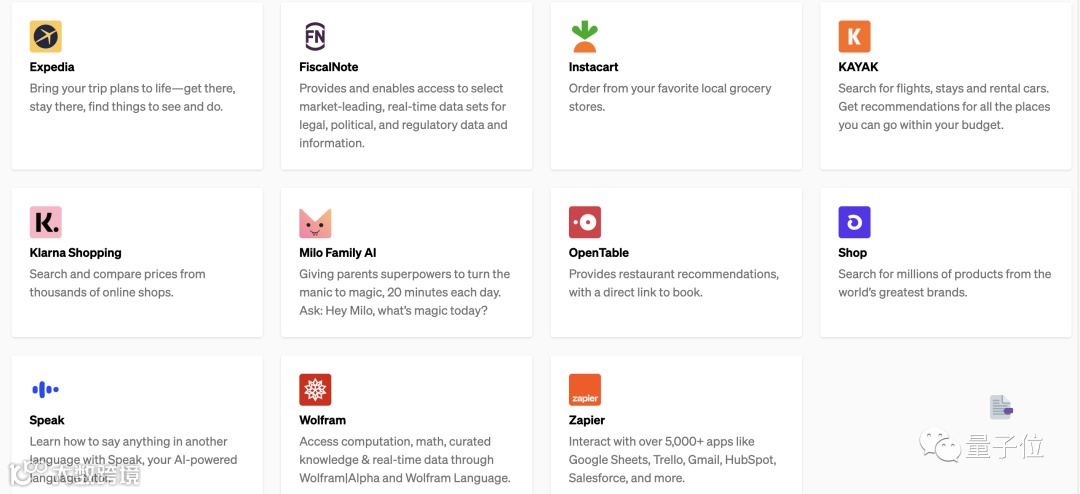
Task: Click the orange KAYAK K icon
Action: click(854, 37)
